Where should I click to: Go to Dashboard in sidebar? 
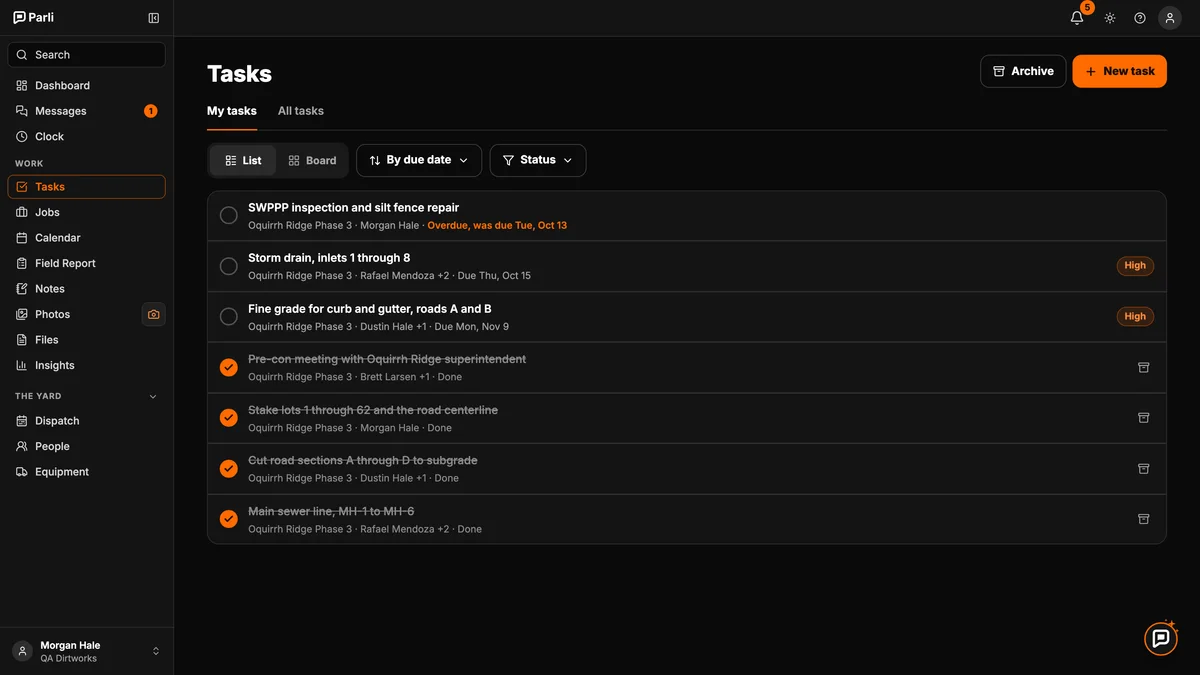[x=86, y=86]
